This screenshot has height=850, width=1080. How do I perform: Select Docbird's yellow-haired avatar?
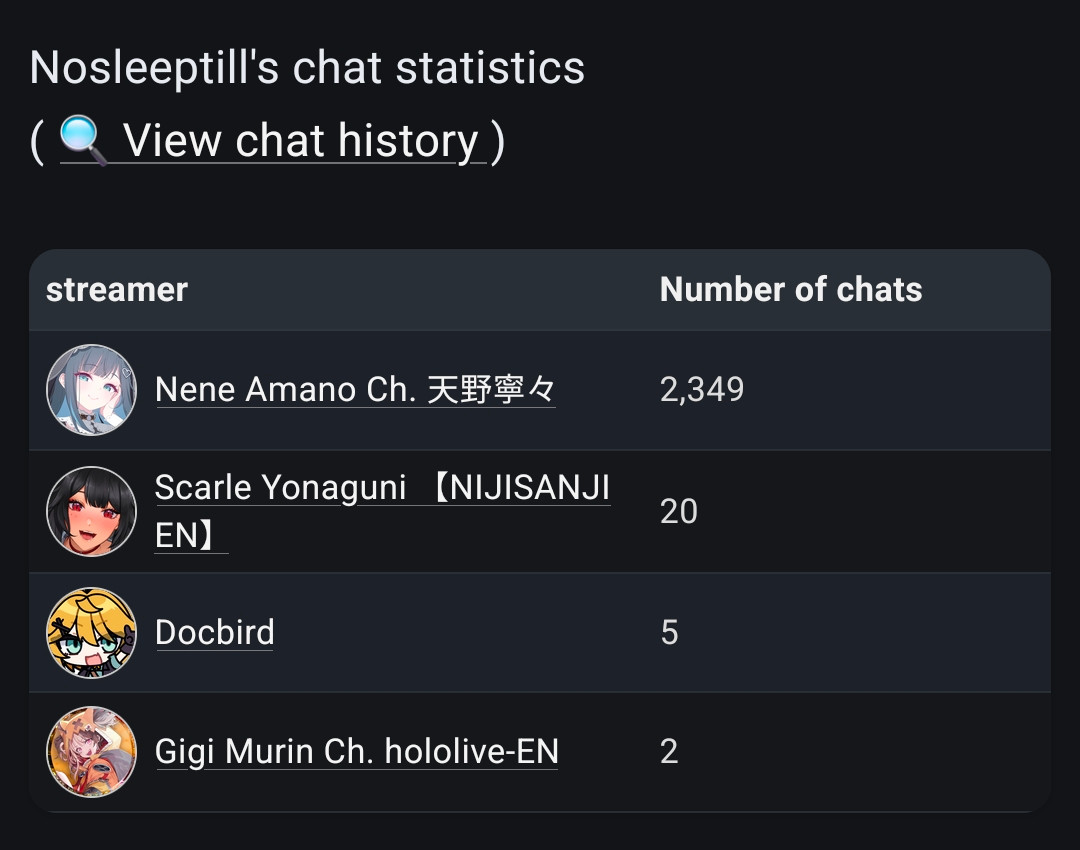[x=91, y=632]
